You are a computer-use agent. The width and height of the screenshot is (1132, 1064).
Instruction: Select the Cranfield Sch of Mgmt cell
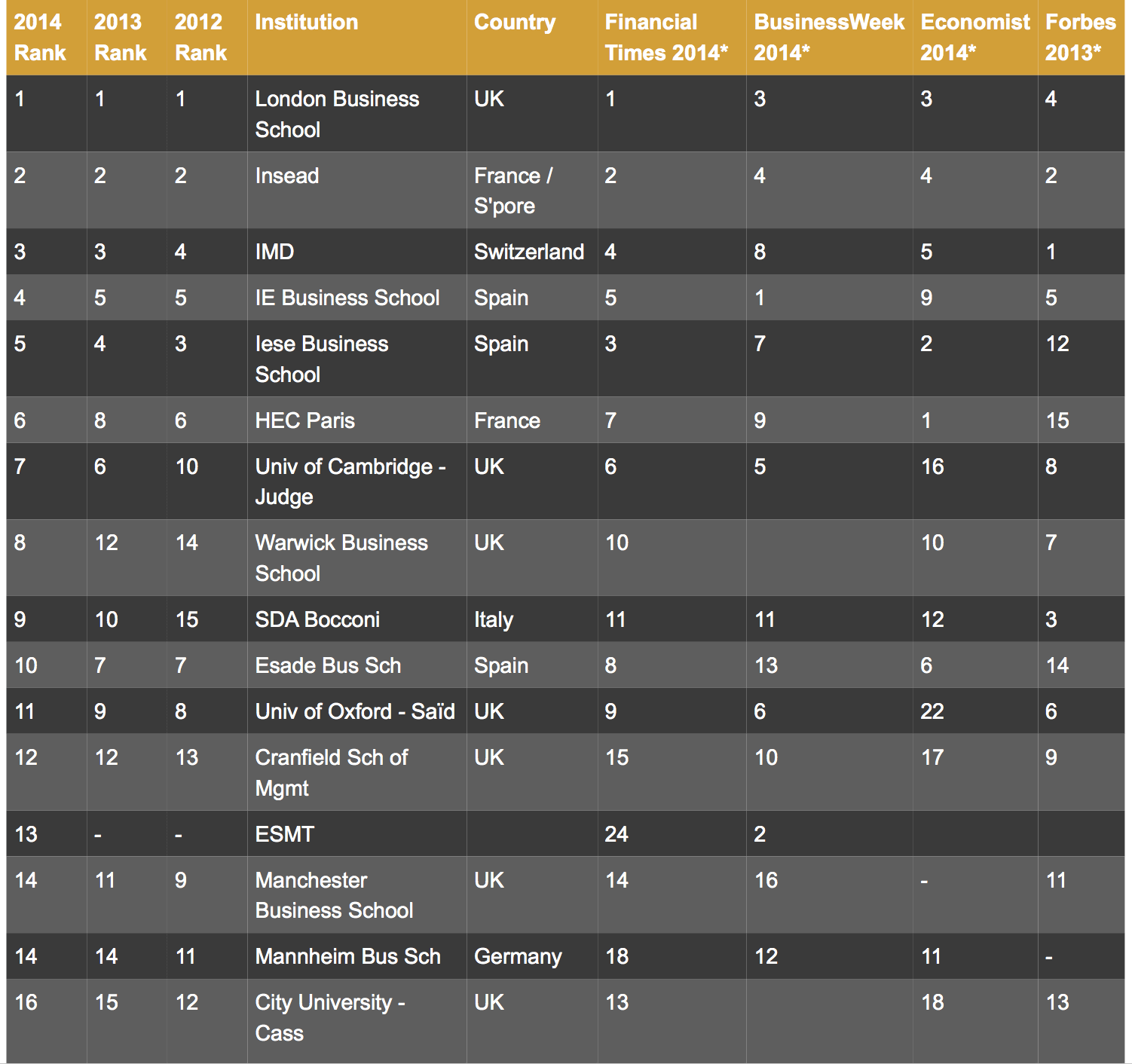click(357, 772)
